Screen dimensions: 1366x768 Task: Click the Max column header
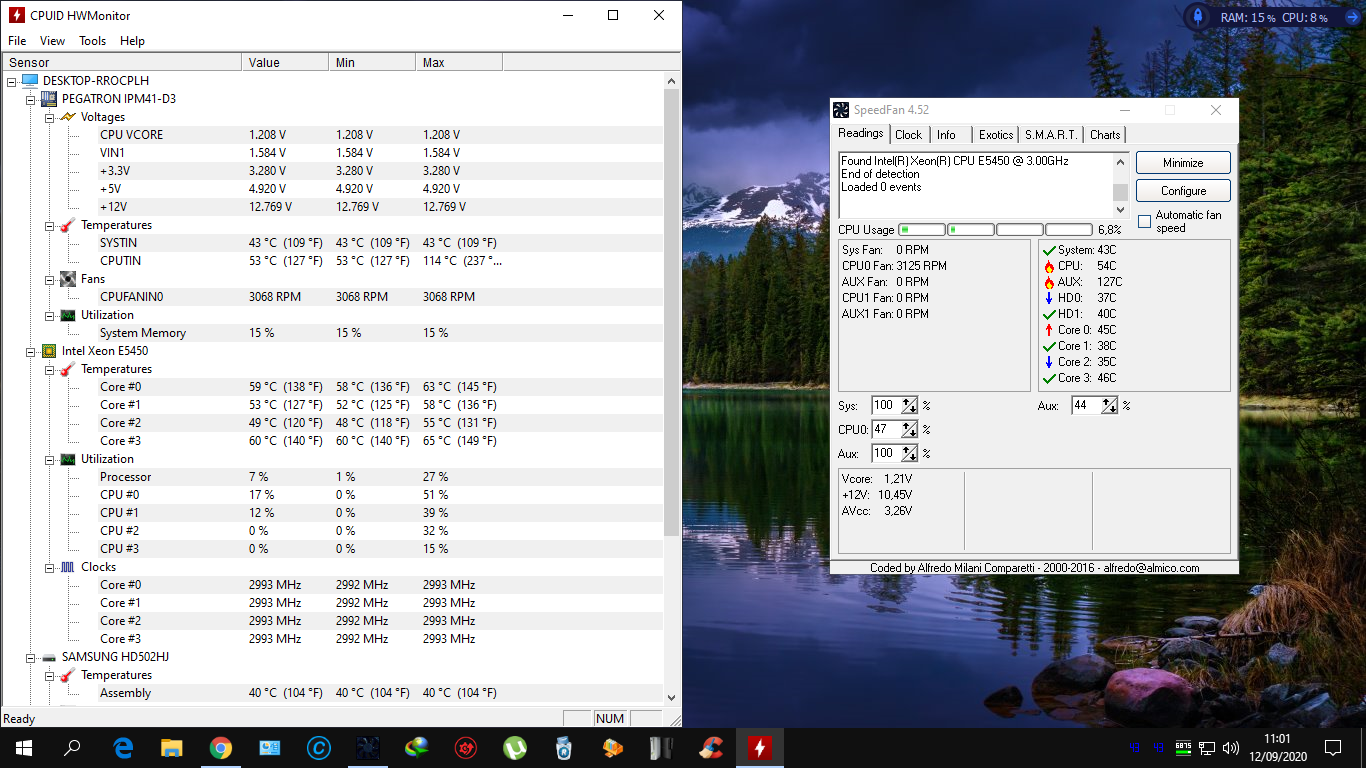(458, 62)
